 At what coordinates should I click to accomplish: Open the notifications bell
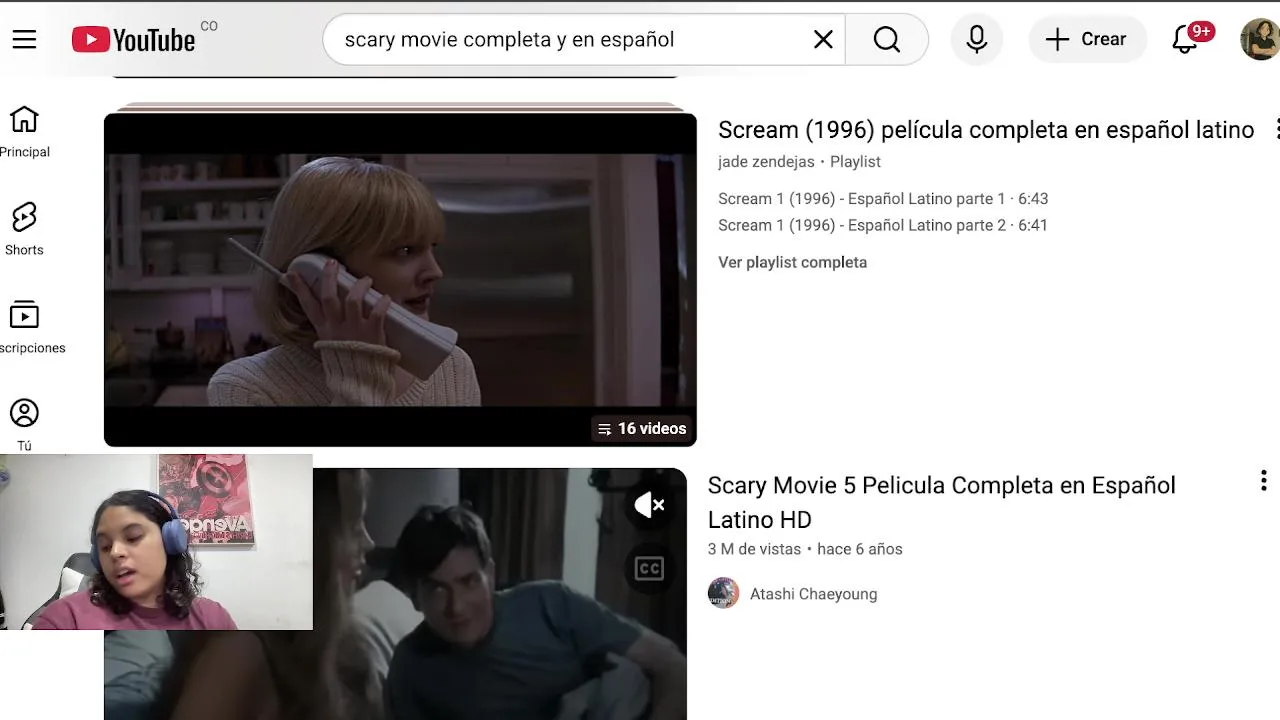[1186, 39]
